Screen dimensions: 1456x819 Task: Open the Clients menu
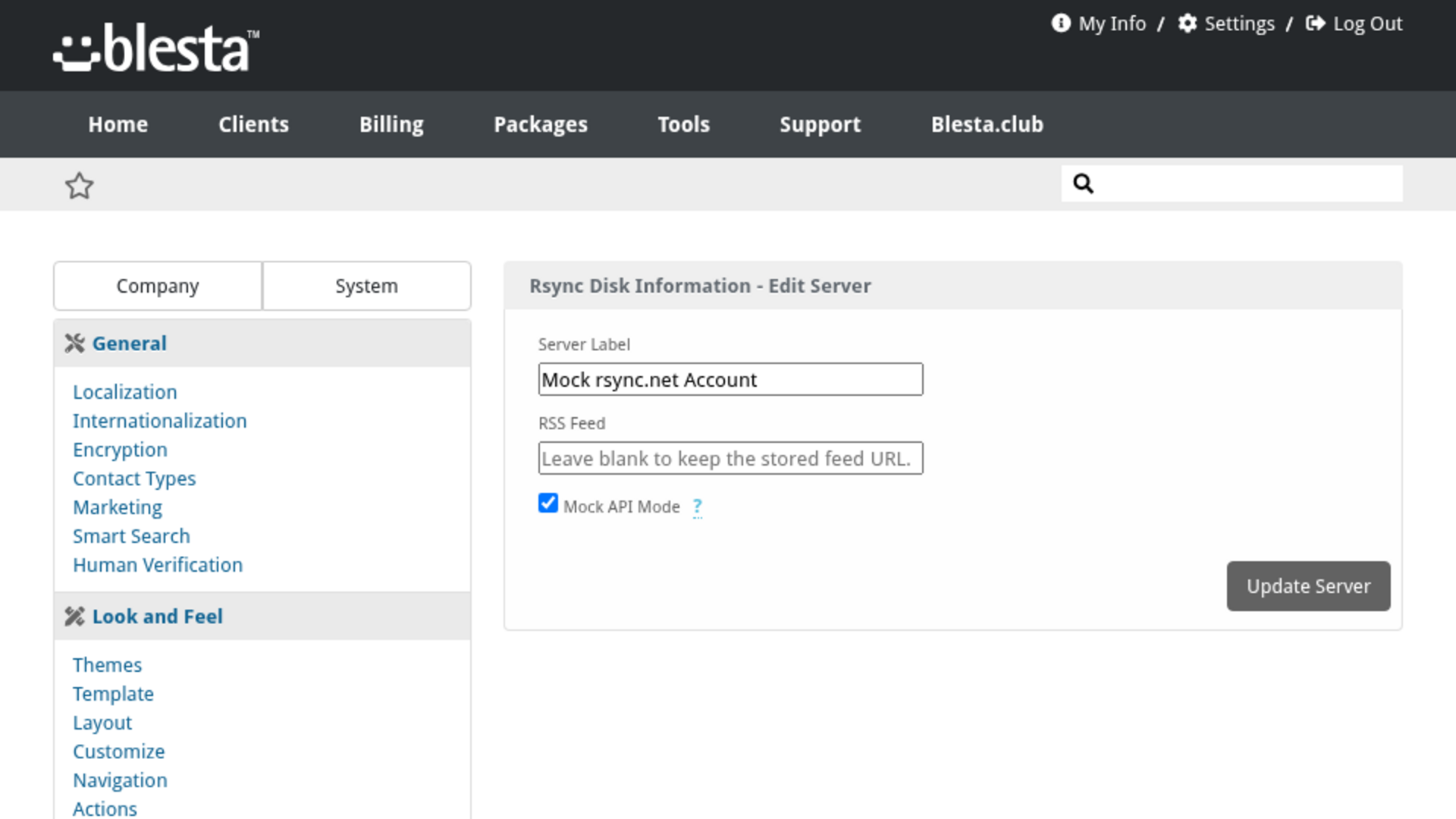pos(253,124)
